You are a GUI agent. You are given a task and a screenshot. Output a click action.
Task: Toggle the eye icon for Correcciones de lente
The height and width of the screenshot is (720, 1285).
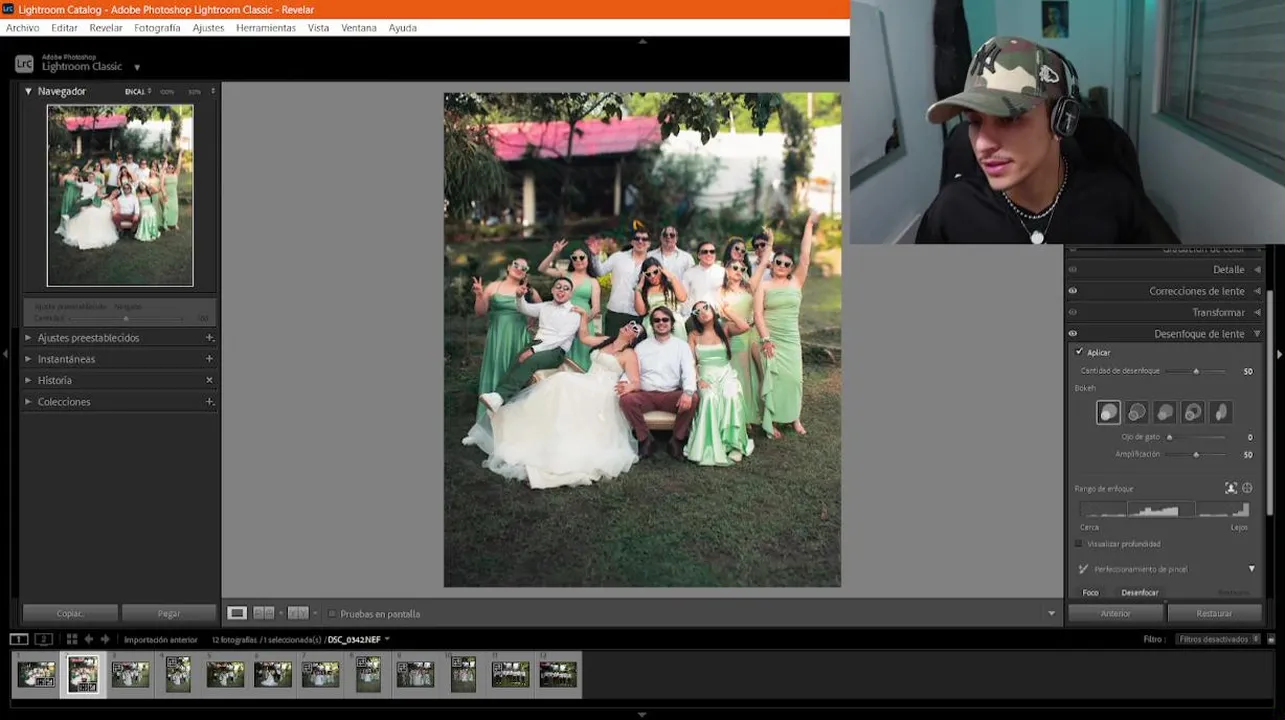pyautogui.click(x=1072, y=291)
